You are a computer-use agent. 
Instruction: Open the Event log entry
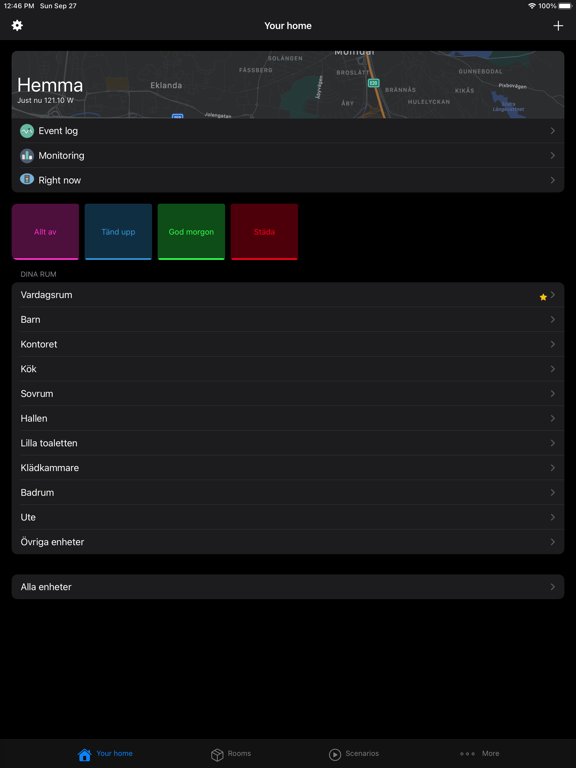coord(288,131)
